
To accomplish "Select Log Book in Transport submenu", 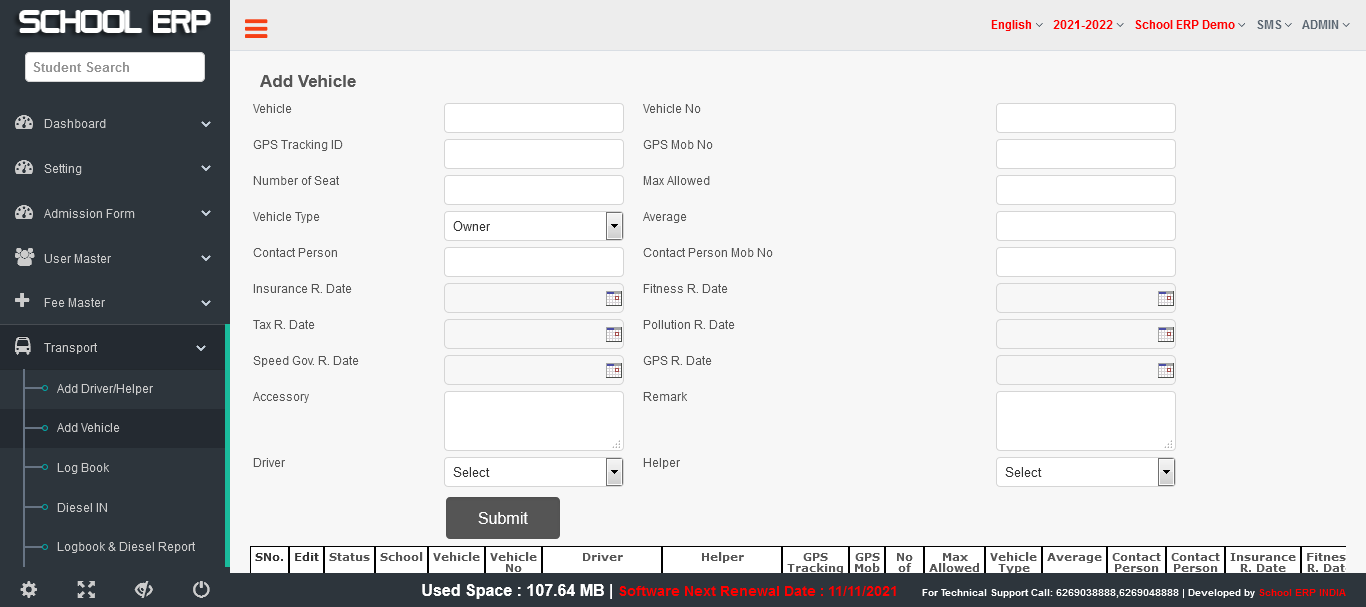I will click(83, 468).
